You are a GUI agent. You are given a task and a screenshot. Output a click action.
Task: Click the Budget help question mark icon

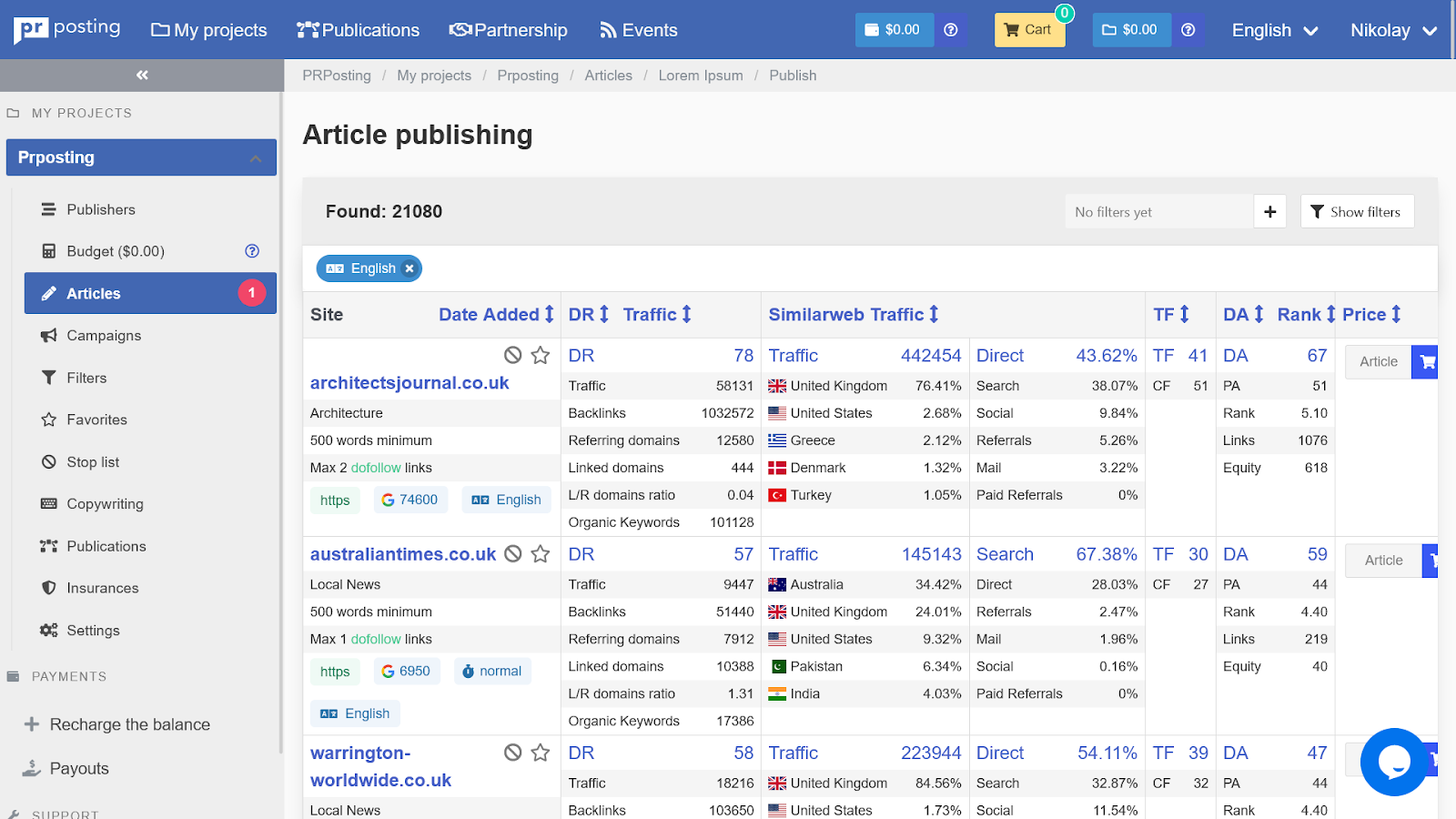pos(252,251)
